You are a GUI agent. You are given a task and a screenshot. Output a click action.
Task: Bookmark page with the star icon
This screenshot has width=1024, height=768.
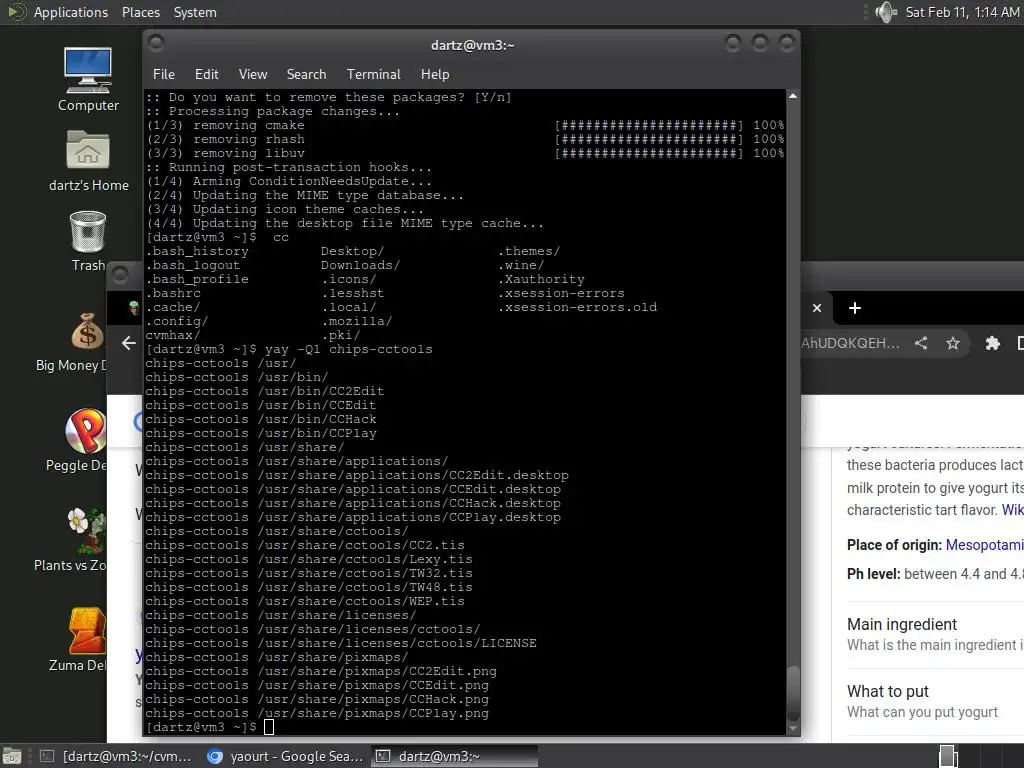click(x=953, y=343)
